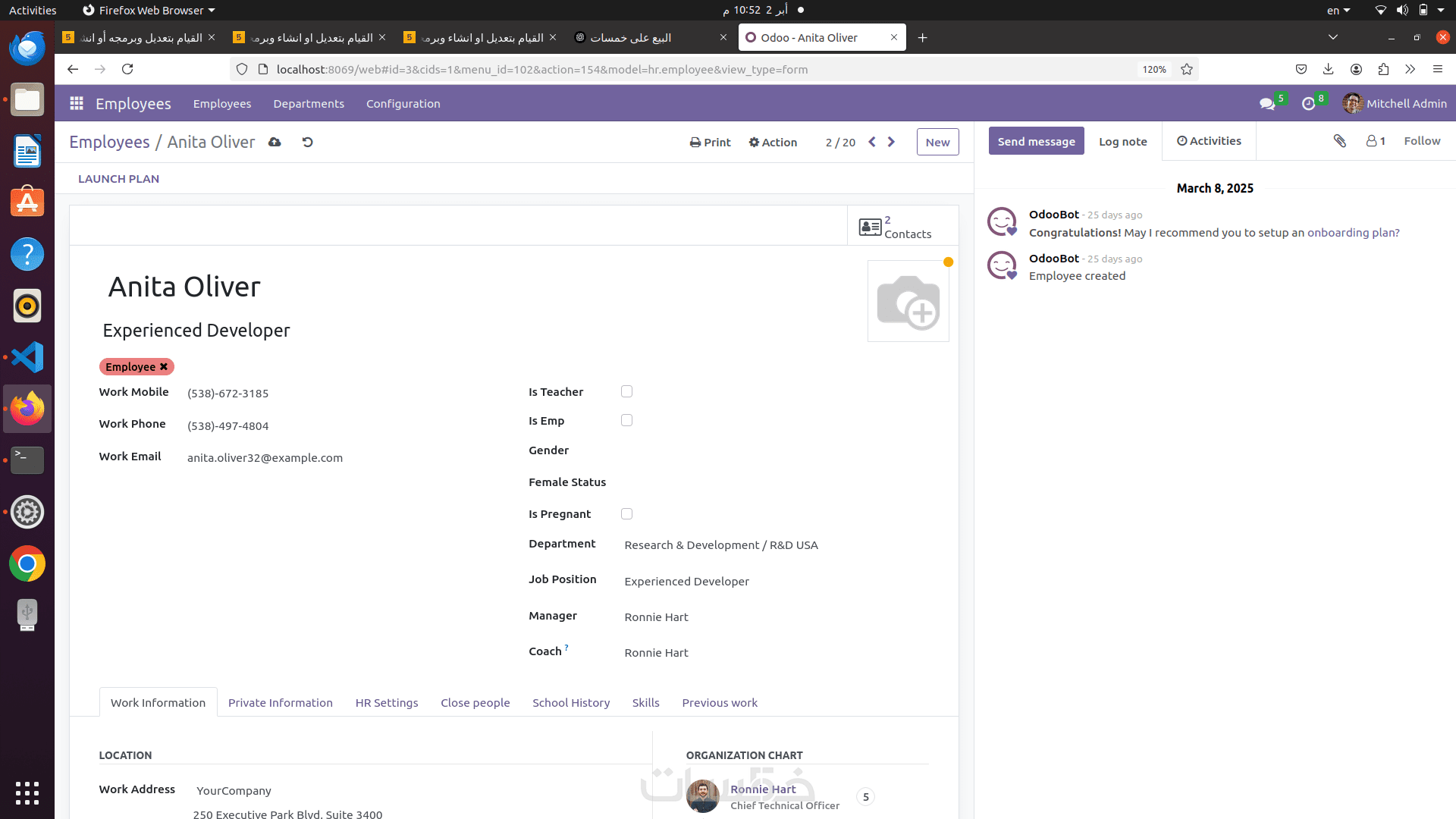Expand the Configuration menu
1456x819 pixels.
(x=403, y=104)
